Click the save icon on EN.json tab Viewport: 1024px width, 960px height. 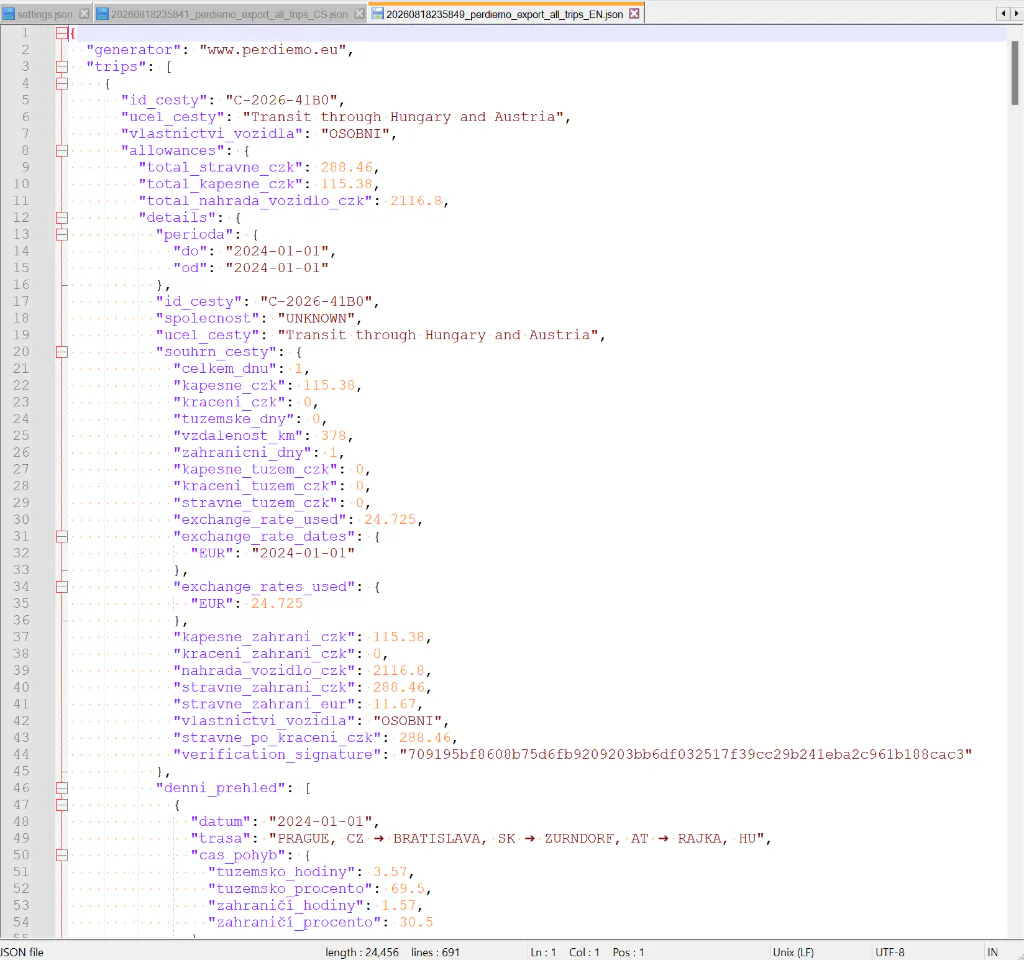click(377, 14)
